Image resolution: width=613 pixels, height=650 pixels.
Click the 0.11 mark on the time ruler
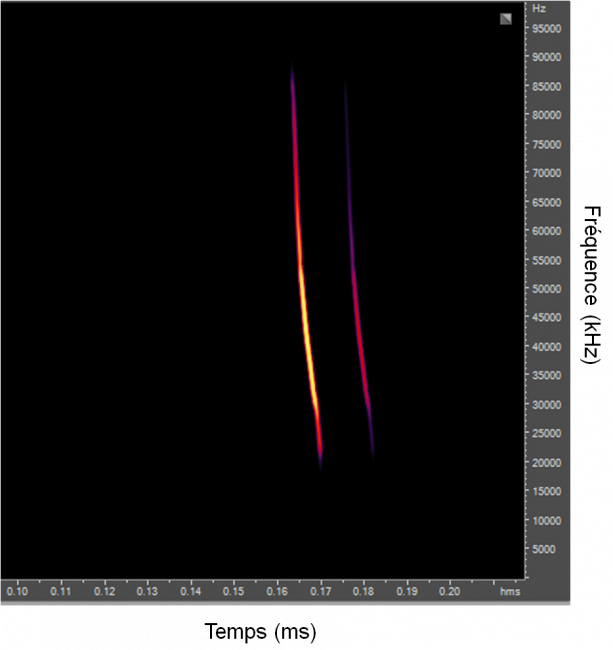pos(61,592)
